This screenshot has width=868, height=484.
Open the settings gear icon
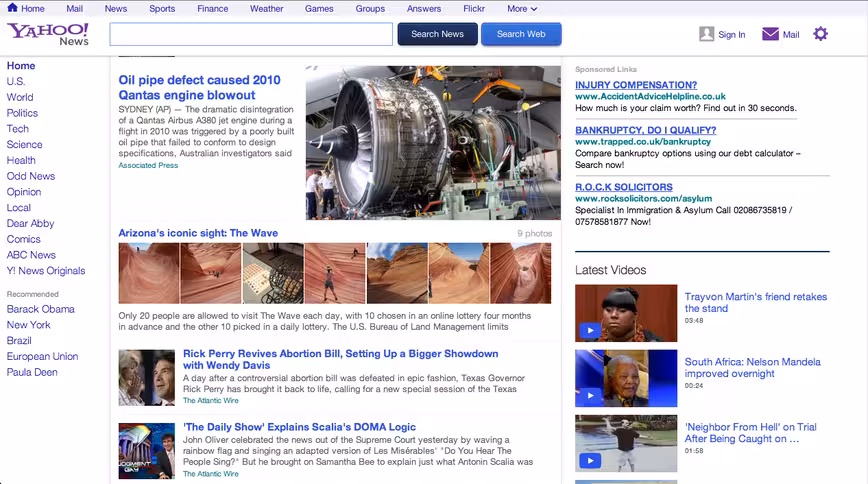(x=820, y=34)
